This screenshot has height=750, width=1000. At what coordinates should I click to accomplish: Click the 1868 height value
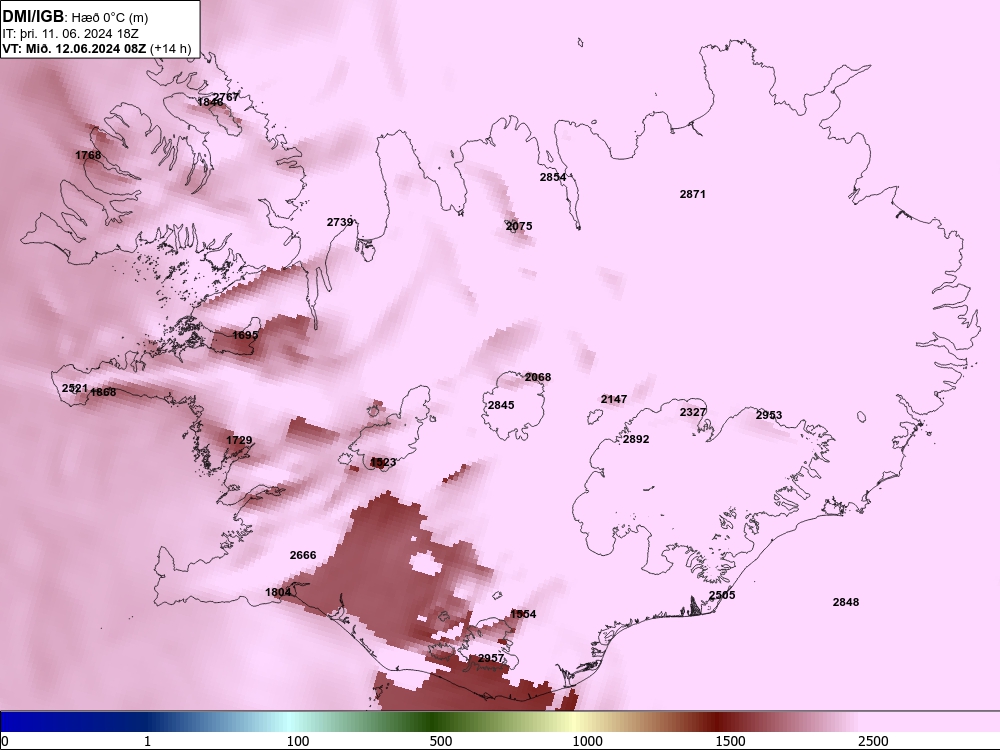click(103, 392)
